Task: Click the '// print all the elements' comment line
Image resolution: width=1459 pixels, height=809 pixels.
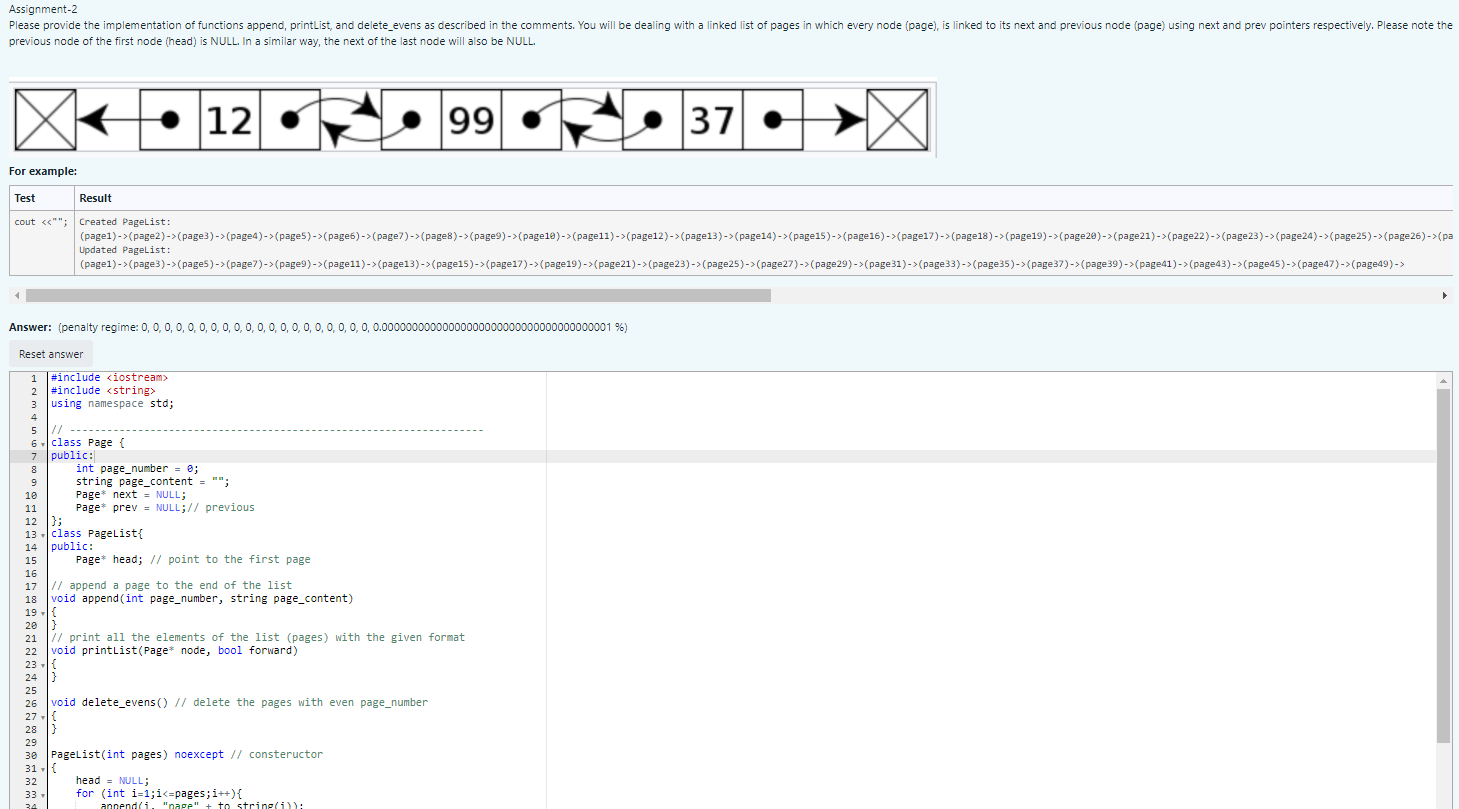Action: [x=258, y=638]
